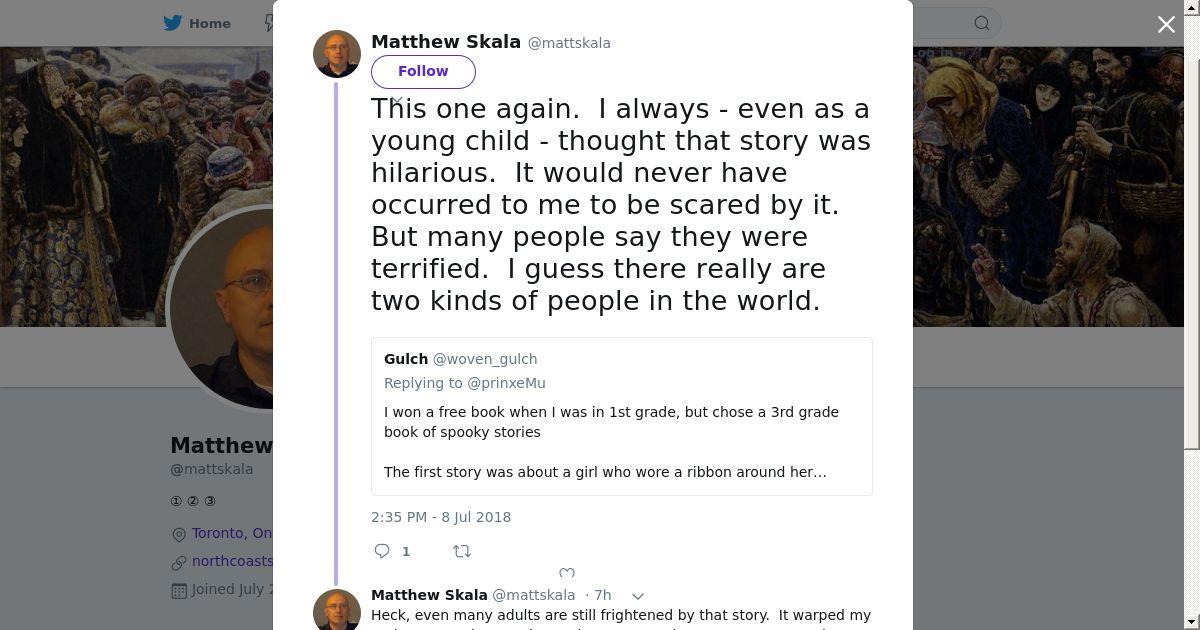The image size is (1200, 630).
Task: Follow Matthew Skala
Action: [423, 71]
